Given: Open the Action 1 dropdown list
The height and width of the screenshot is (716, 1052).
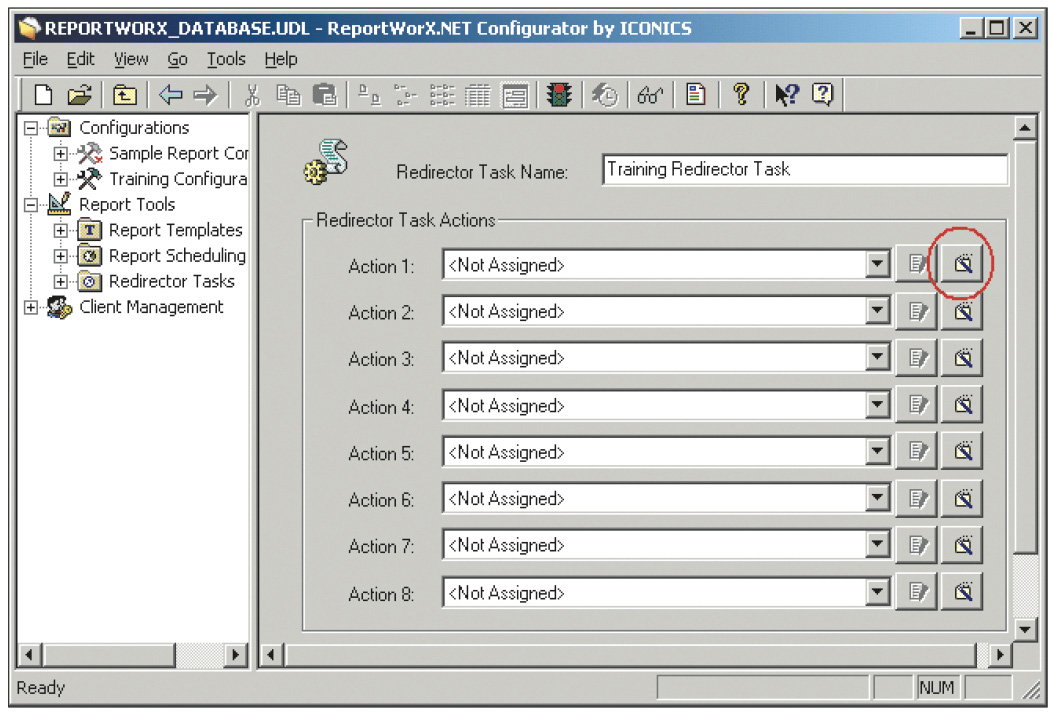Looking at the screenshot, I should coord(876,264).
